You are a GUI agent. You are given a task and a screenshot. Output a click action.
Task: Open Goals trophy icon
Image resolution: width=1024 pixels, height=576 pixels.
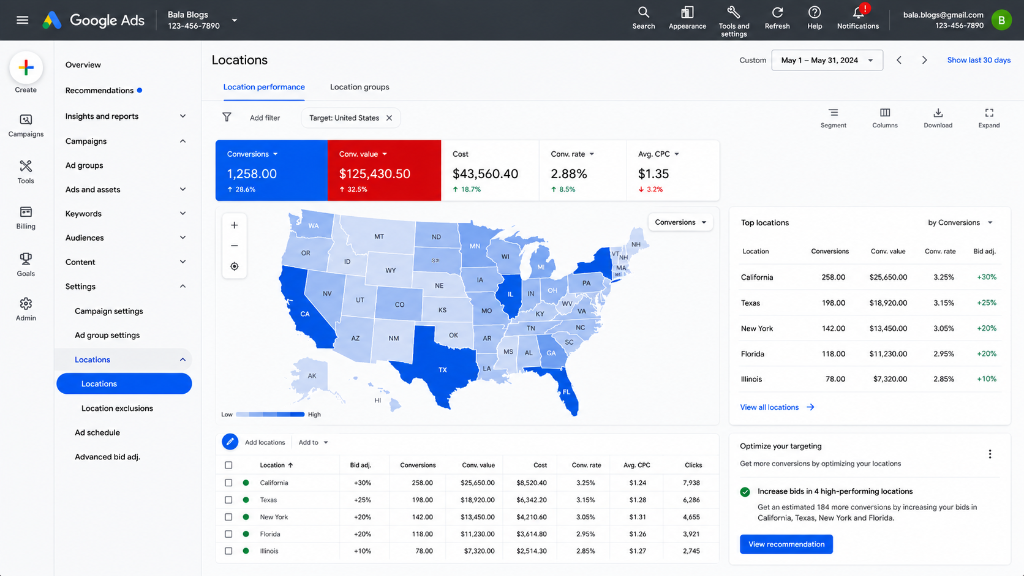click(25, 264)
